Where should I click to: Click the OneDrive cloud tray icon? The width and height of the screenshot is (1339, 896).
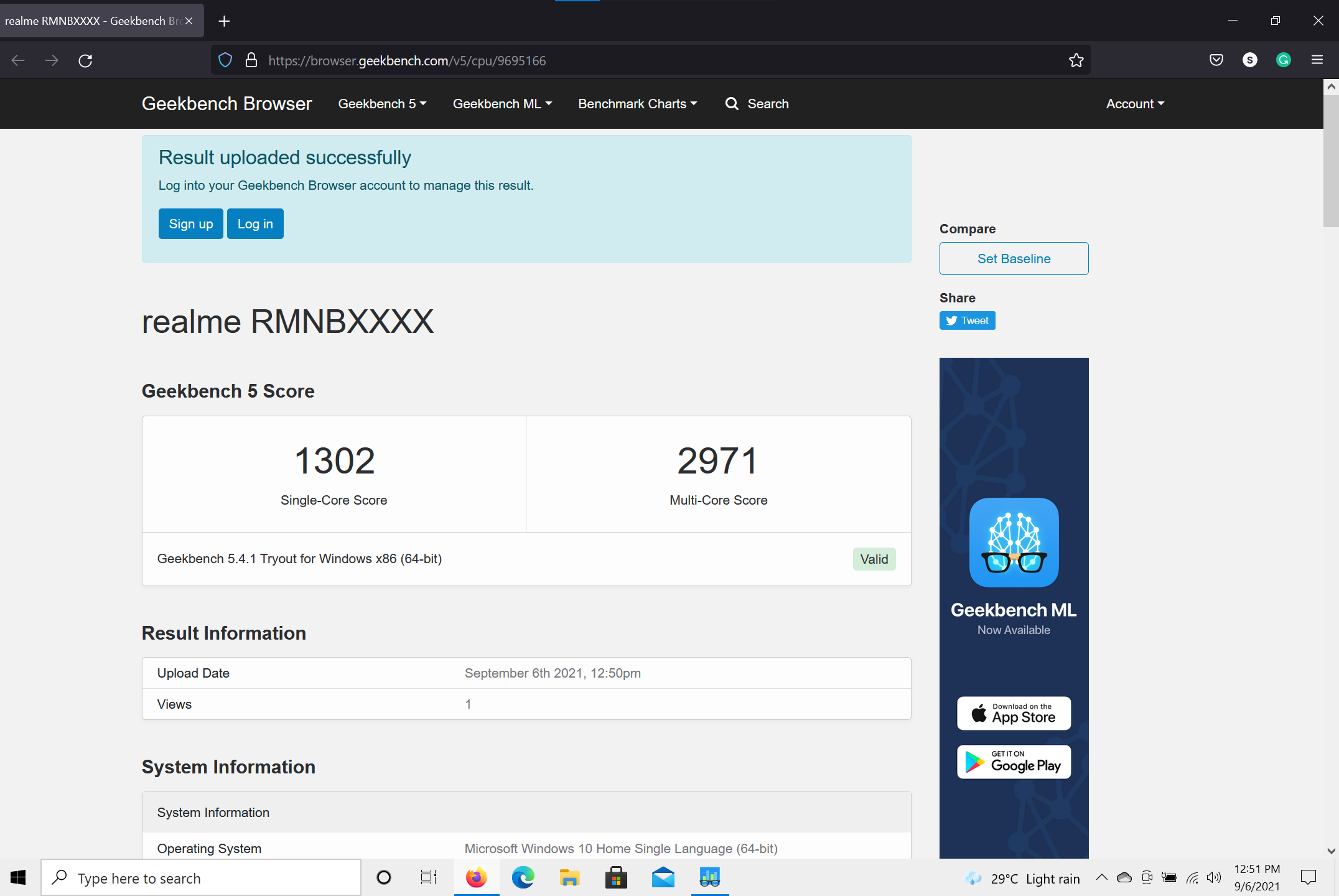pos(1124,878)
